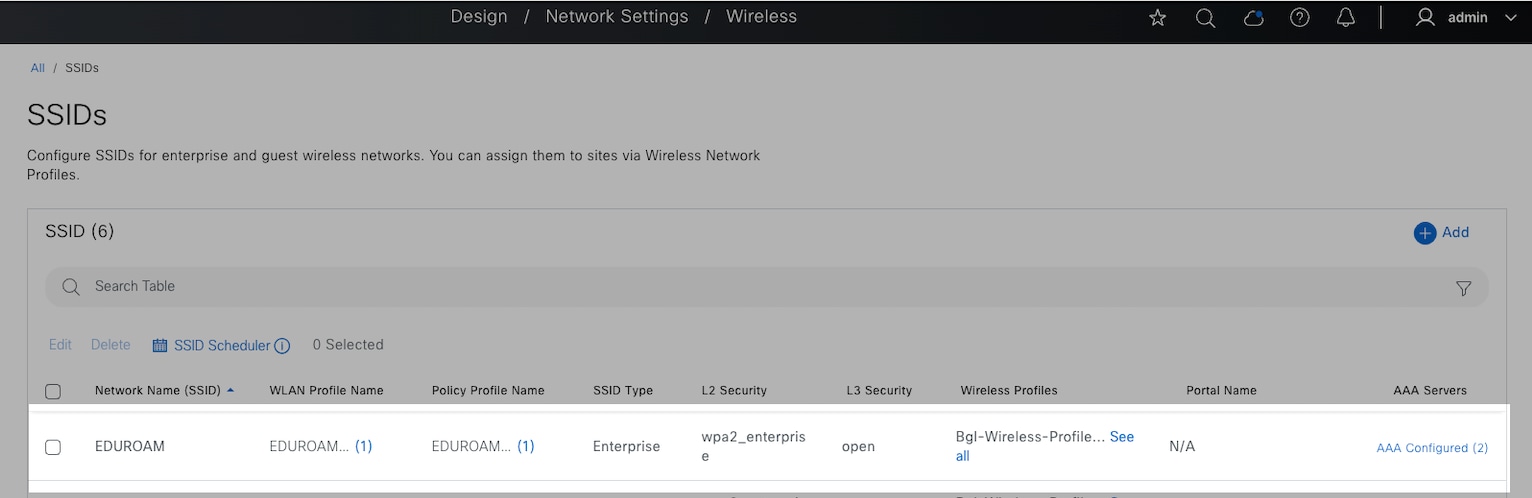This screenshot has width=1532, height=498.
Task: Open AAA Configured (2) link
Action: tap(1431, 448)
